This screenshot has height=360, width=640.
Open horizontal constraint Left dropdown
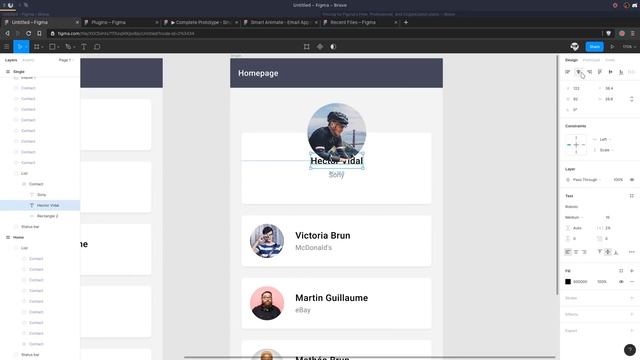(604, 140)
